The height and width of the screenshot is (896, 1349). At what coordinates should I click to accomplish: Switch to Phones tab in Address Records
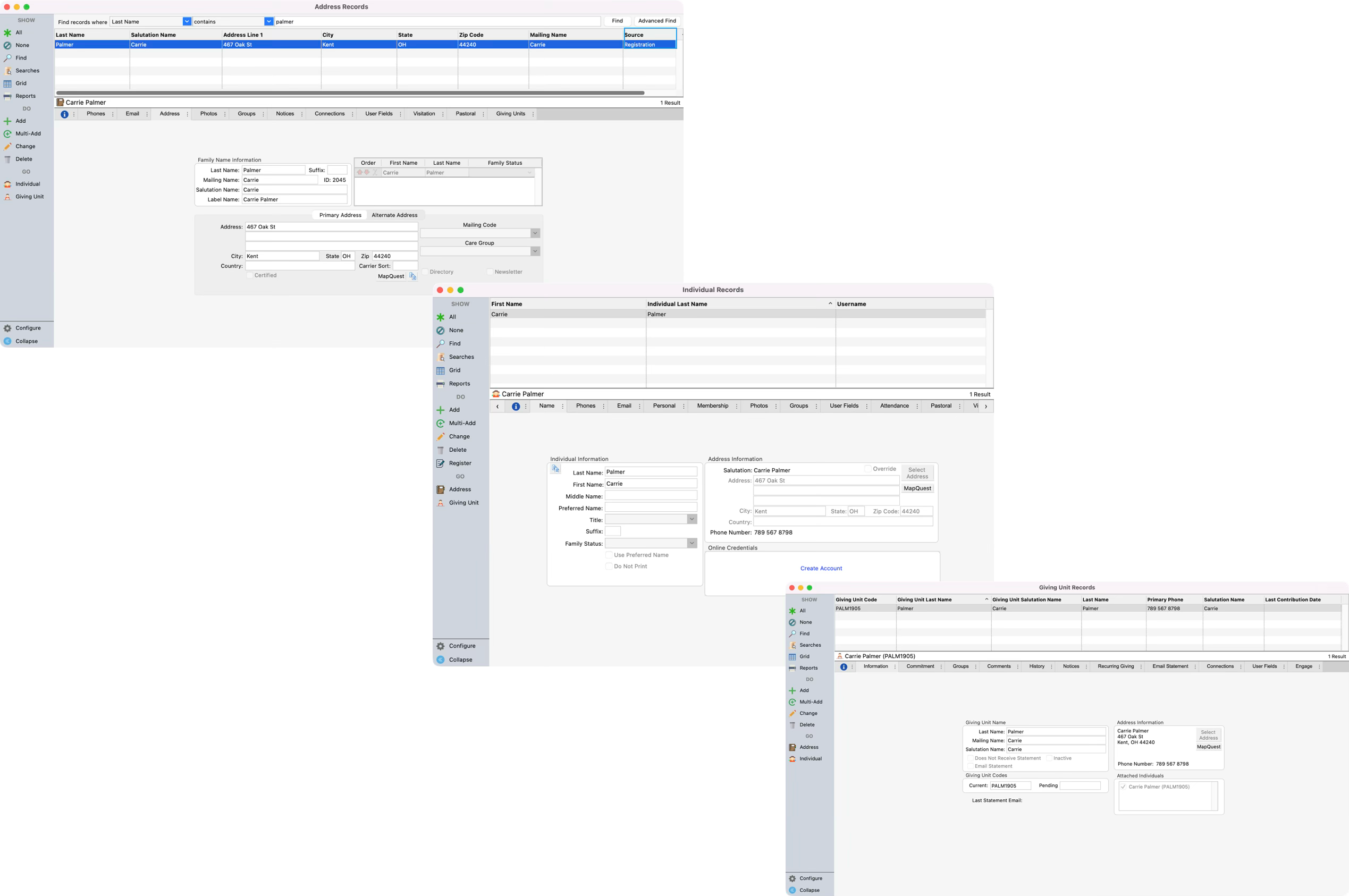click(96, 114)
